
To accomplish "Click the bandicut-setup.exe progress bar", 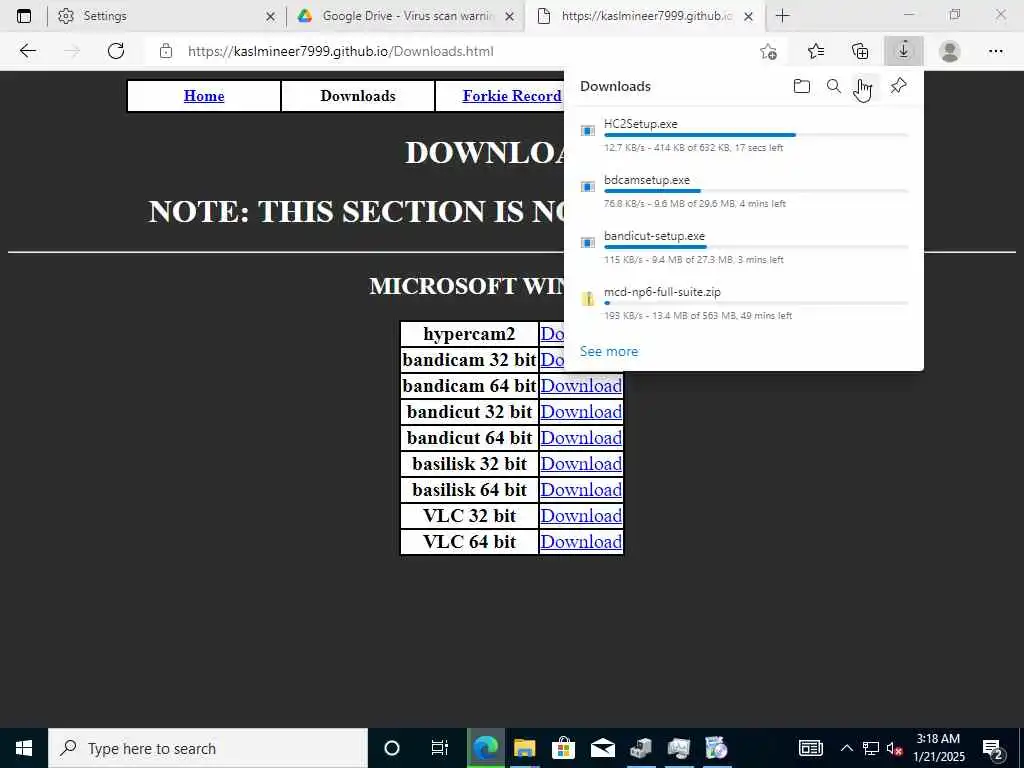I will pos(756,248).
